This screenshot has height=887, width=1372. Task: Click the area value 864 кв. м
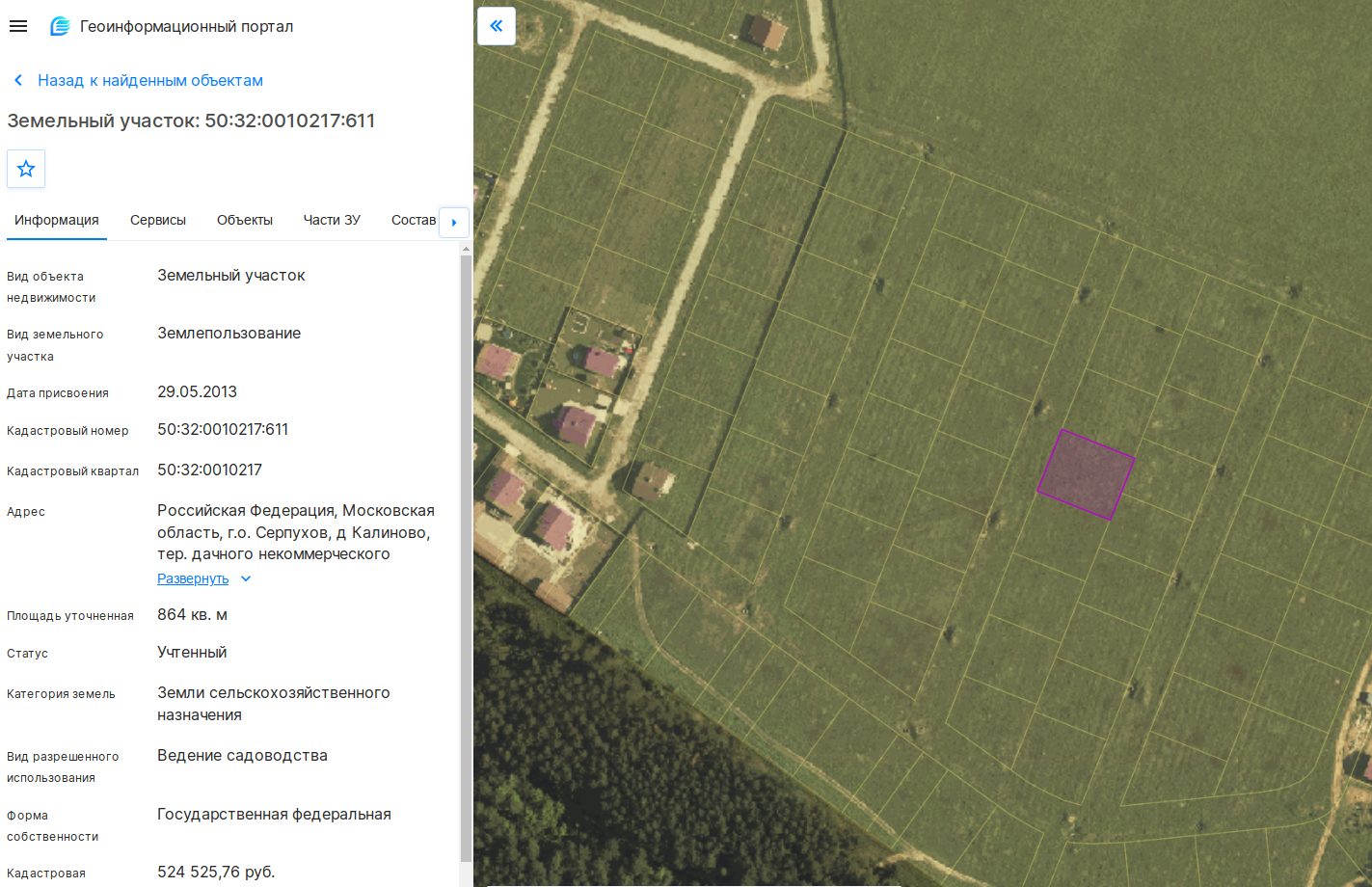click(x=193, y=615)
